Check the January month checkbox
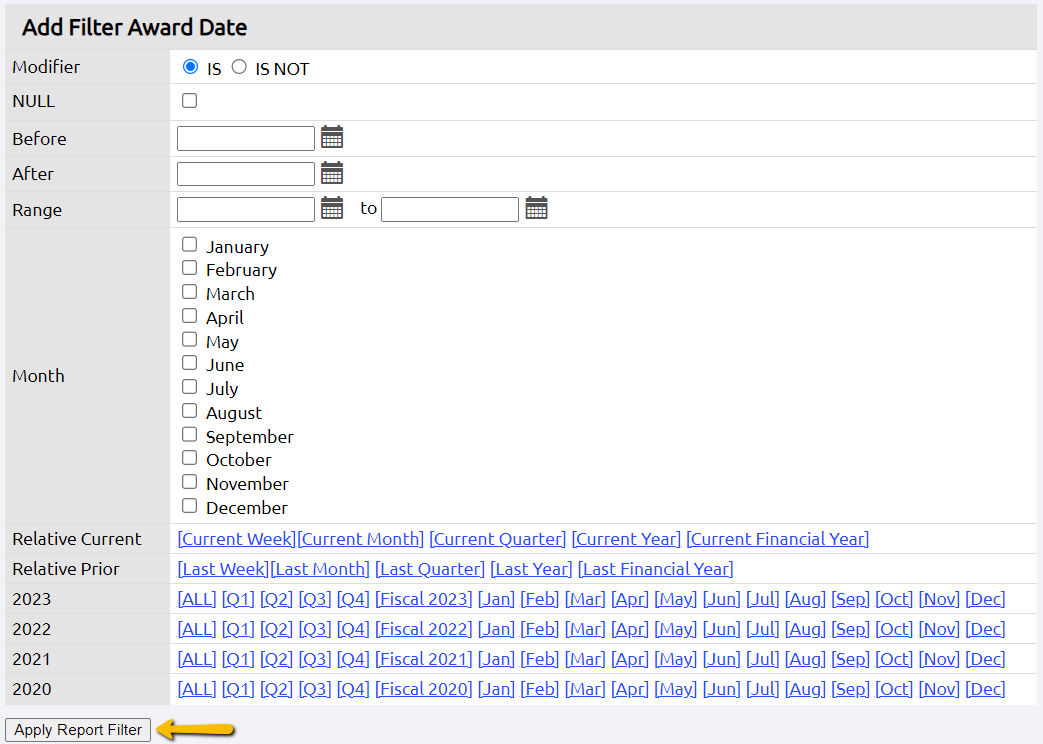Viewport: 1043px width, 744px height. click(189, 243)
